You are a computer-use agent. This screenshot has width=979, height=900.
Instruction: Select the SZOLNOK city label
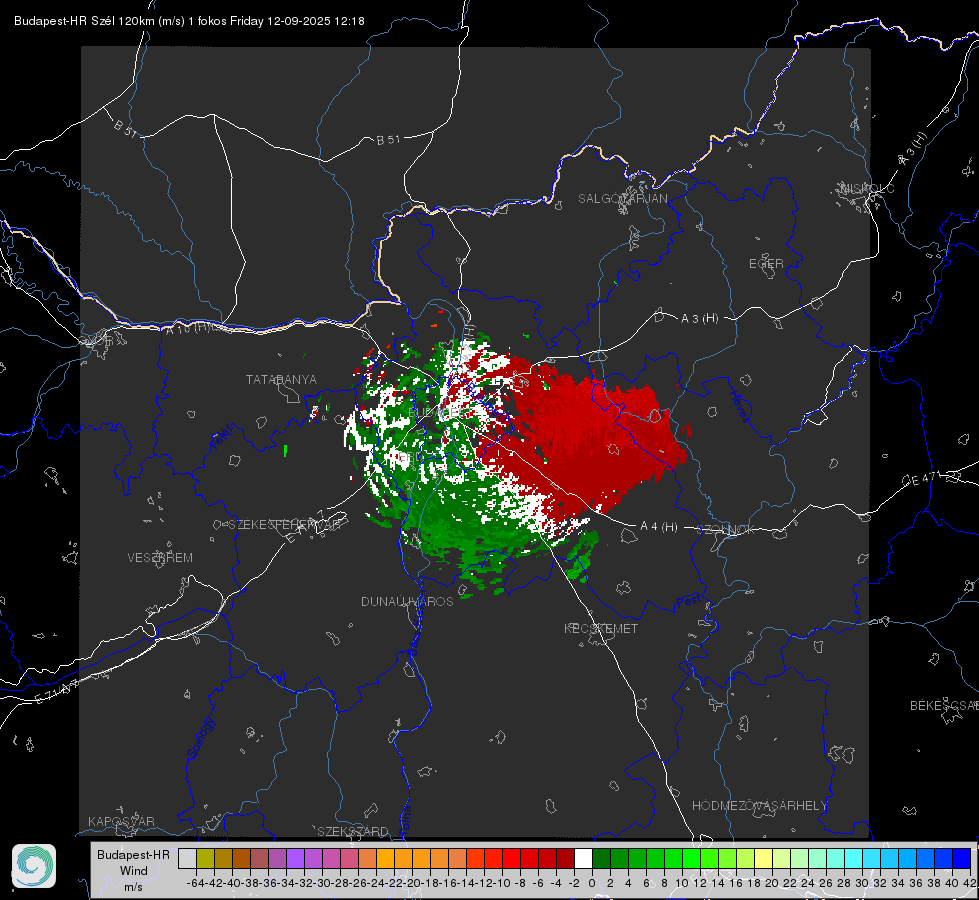[x=726, y=529]
